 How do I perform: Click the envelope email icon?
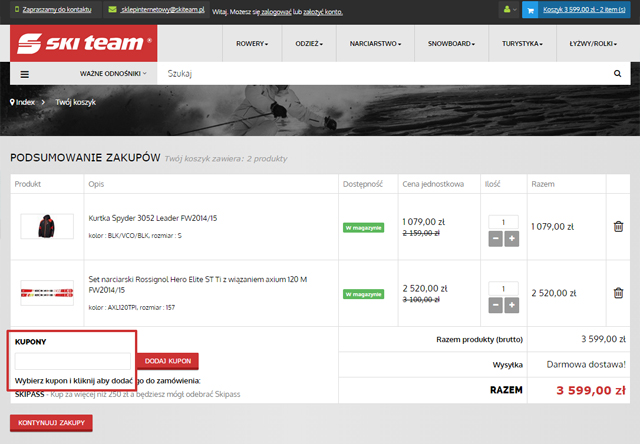112,9
